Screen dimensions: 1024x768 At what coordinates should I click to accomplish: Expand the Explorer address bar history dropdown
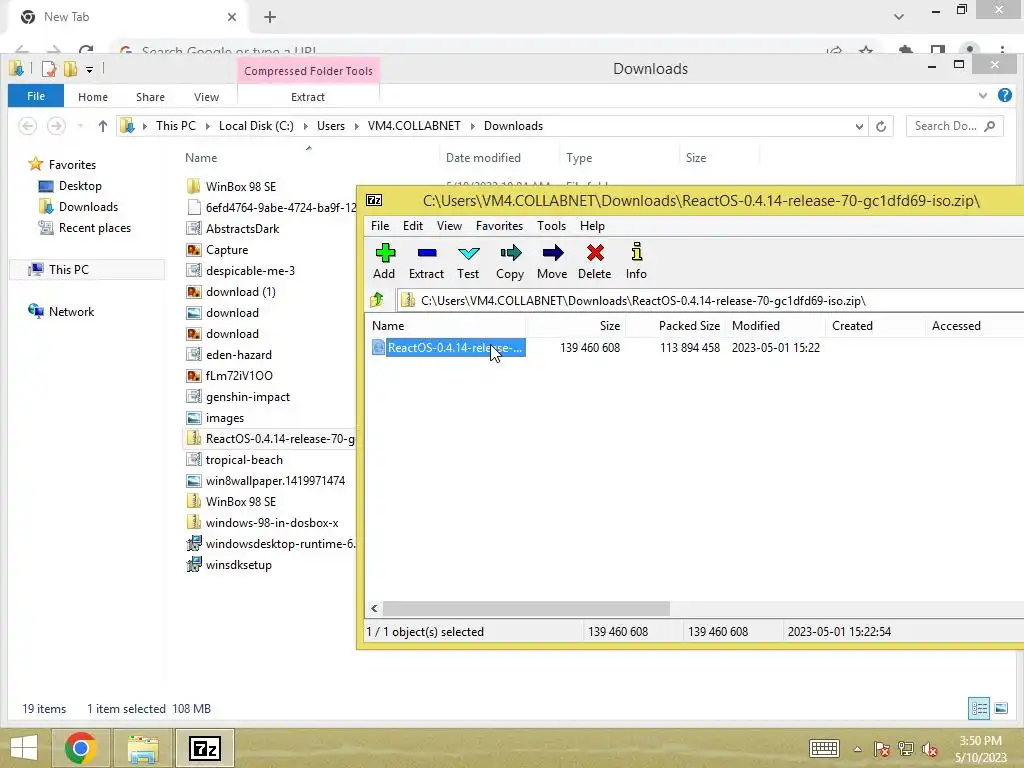tap(859, 126)
